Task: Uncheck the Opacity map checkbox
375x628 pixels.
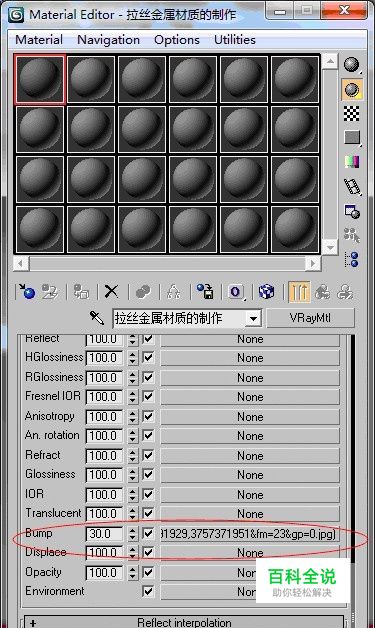Action: tap(148, 572)
